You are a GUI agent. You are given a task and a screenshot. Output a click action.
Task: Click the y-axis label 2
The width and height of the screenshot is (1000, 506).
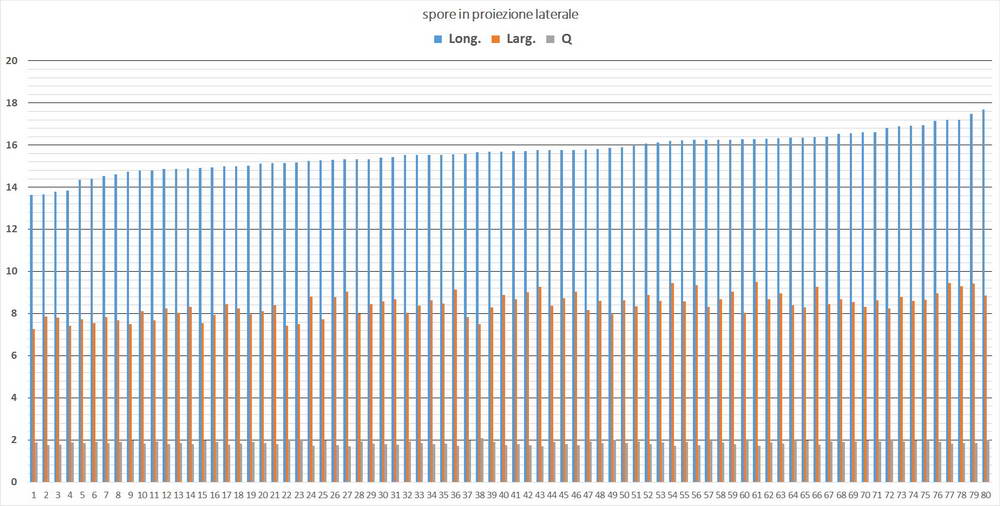point(13,440)
